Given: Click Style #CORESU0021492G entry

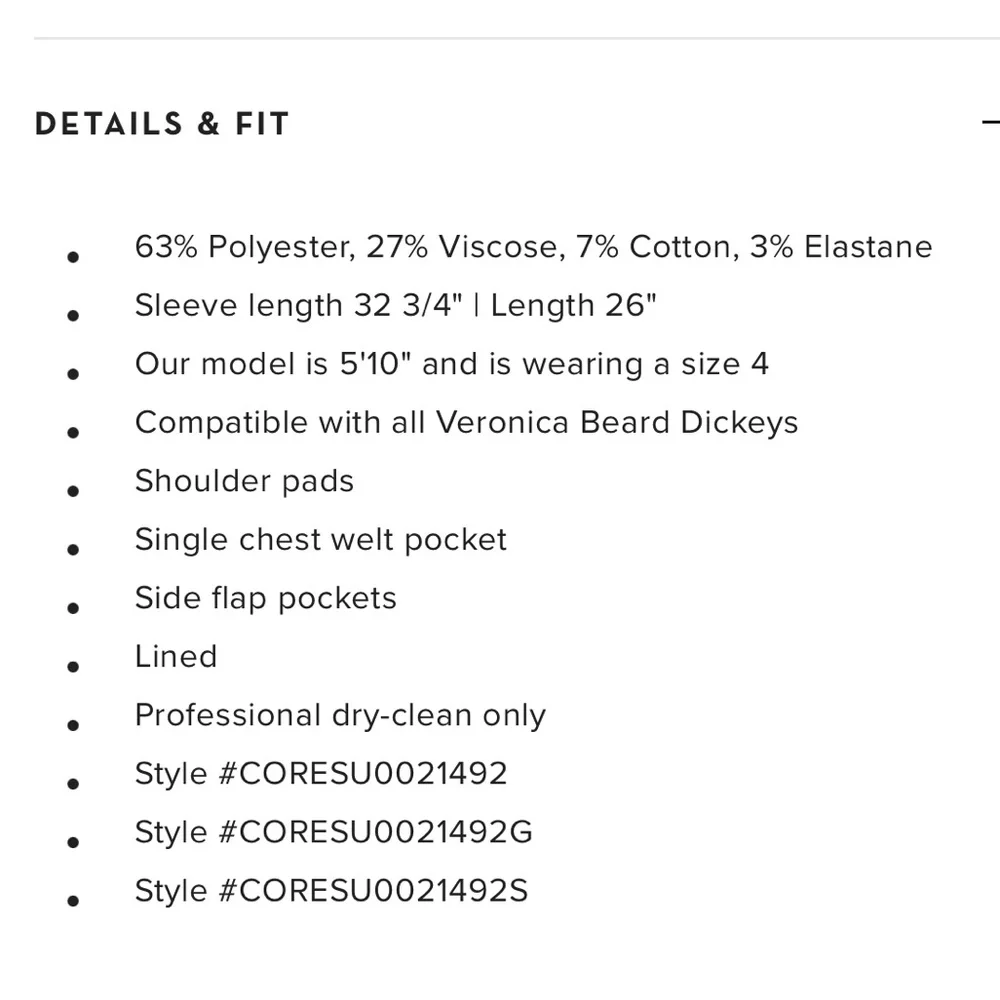Looking at the screenshot, I should tap(334, 833).
